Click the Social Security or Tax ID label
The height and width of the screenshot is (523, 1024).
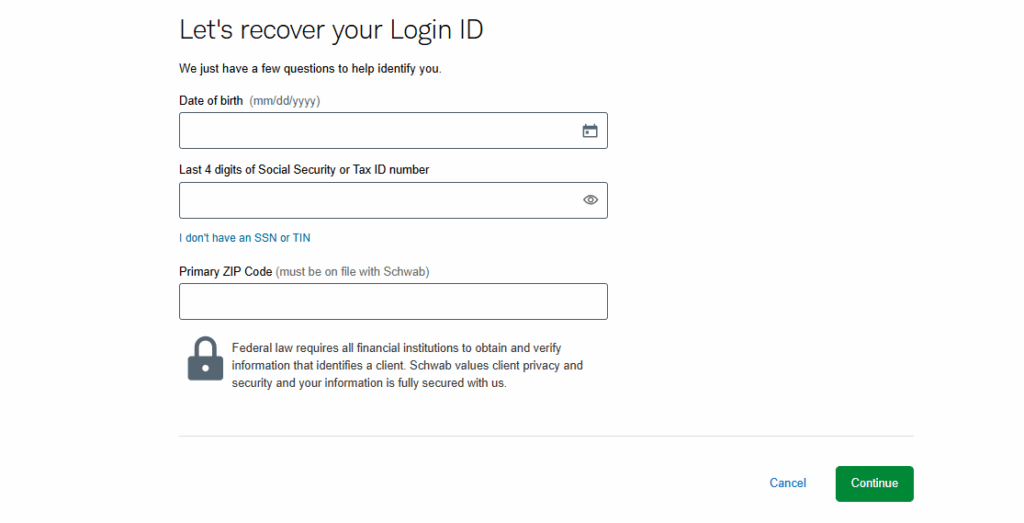coord(304,170)
